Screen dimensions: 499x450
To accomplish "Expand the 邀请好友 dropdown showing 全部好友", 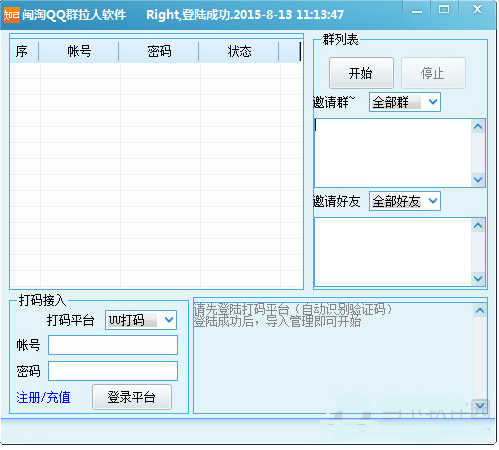I will click(405, 201).
